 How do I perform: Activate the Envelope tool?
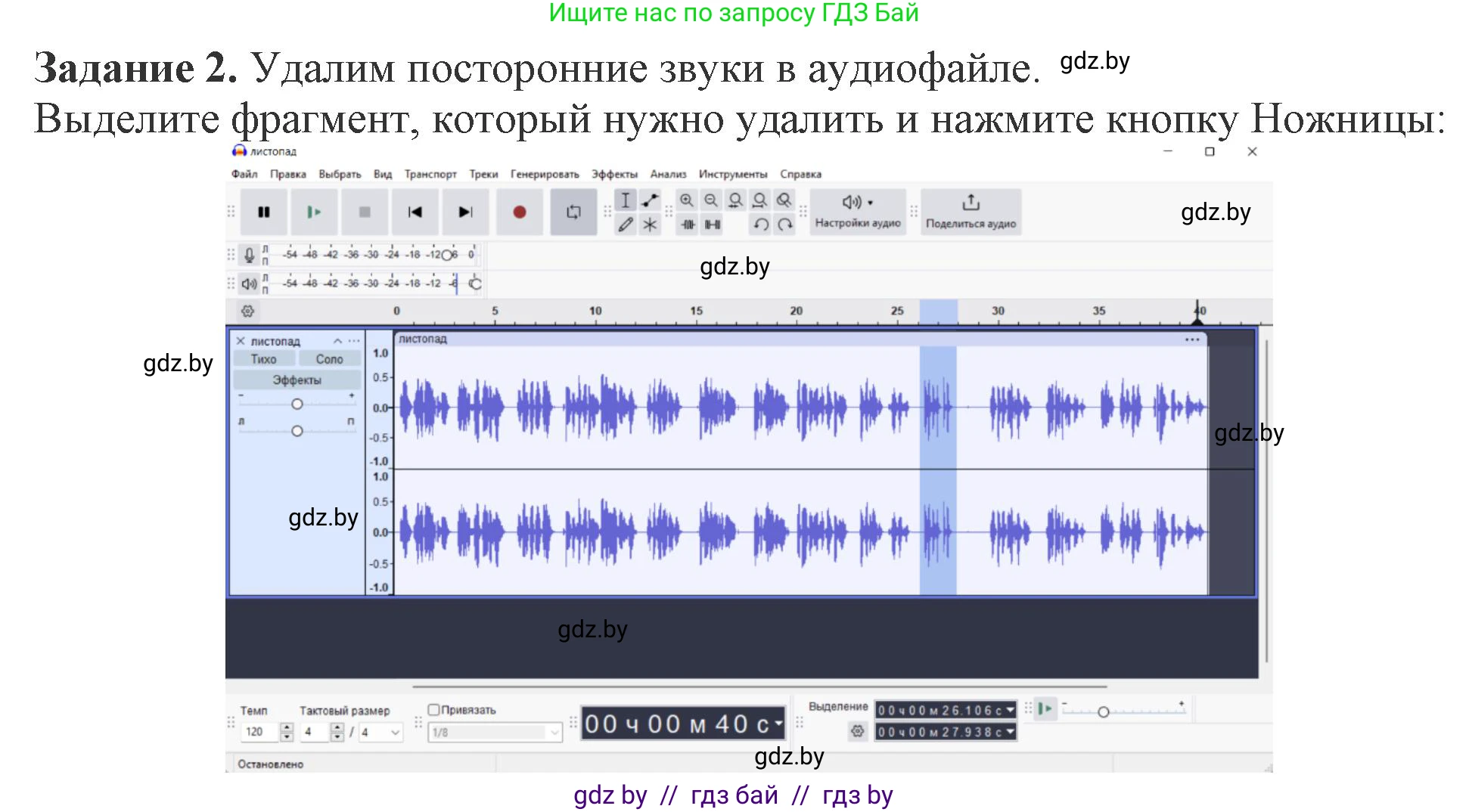pos(649,200)
